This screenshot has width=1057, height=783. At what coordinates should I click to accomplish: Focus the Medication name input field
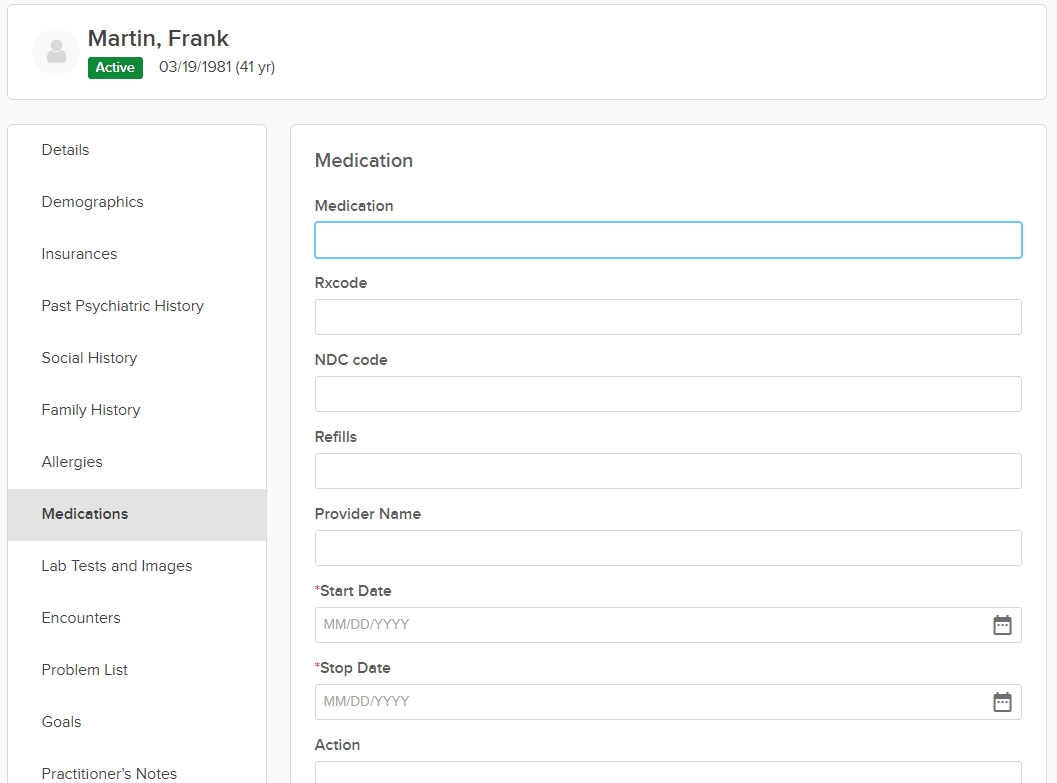(668, 240)
